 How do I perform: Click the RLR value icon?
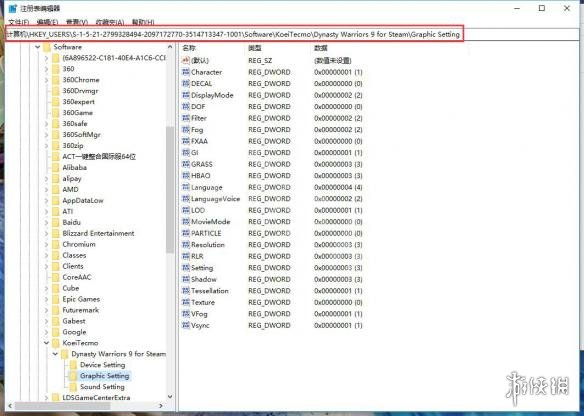pos(185,256)
